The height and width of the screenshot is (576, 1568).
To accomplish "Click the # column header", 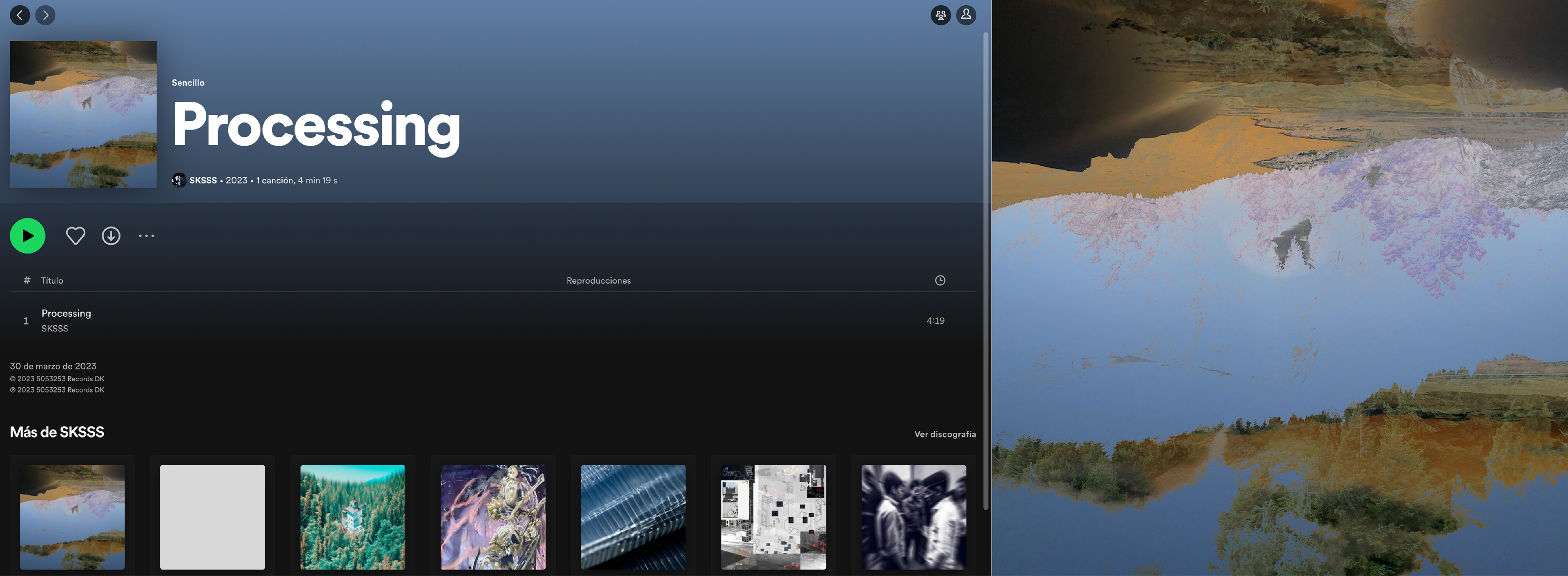I will click(27, 280).
